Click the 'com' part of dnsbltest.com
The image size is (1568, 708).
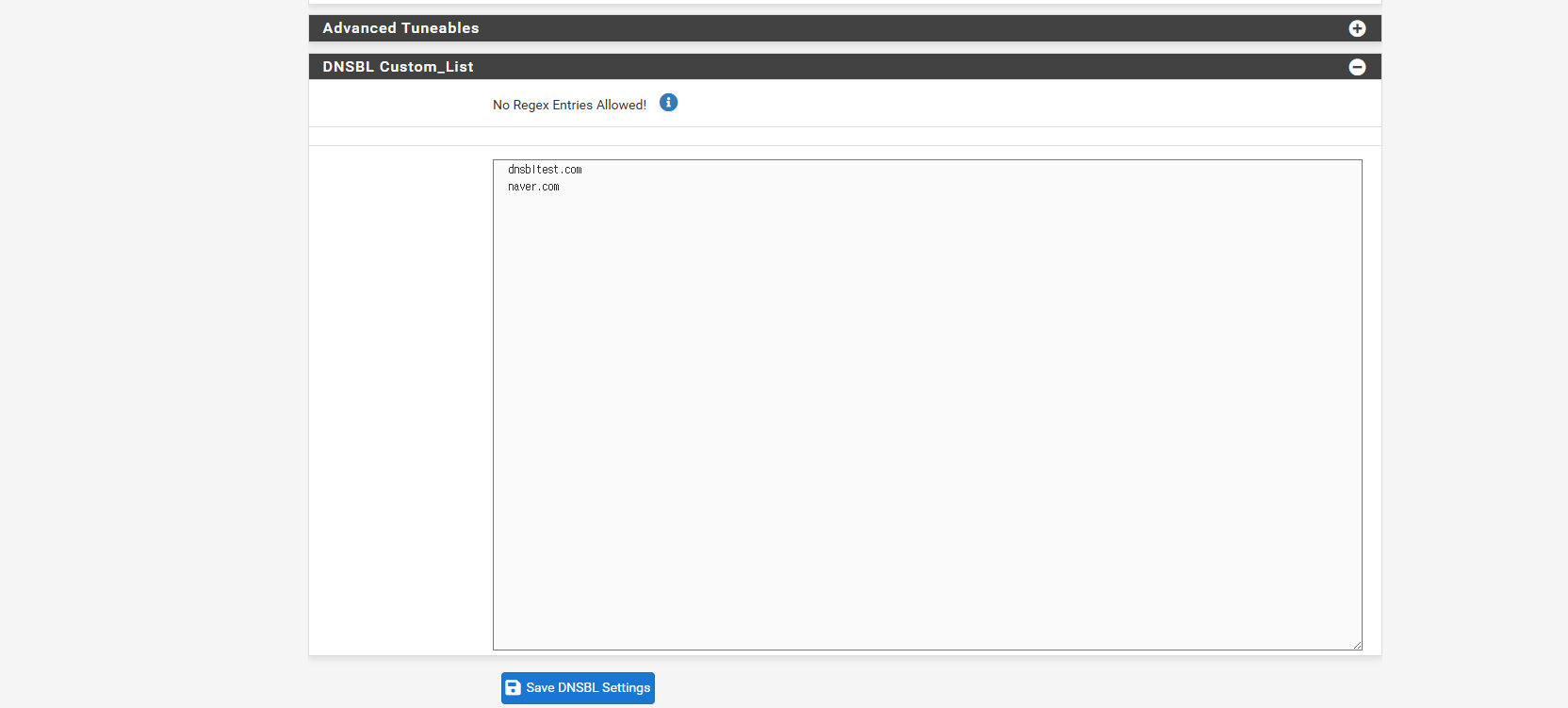click(x=574, y=170)
